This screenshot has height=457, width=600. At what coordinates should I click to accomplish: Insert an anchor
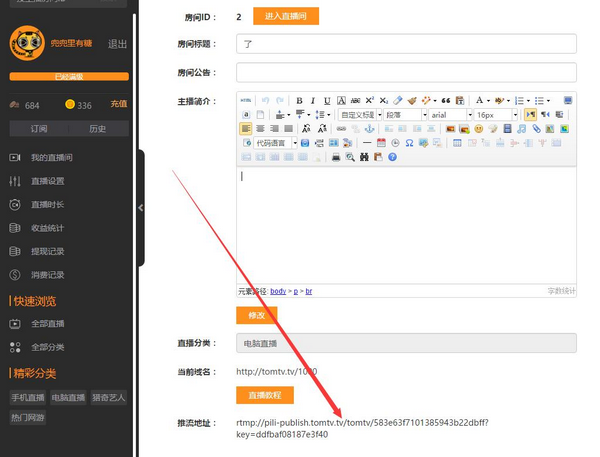point(369,129)
